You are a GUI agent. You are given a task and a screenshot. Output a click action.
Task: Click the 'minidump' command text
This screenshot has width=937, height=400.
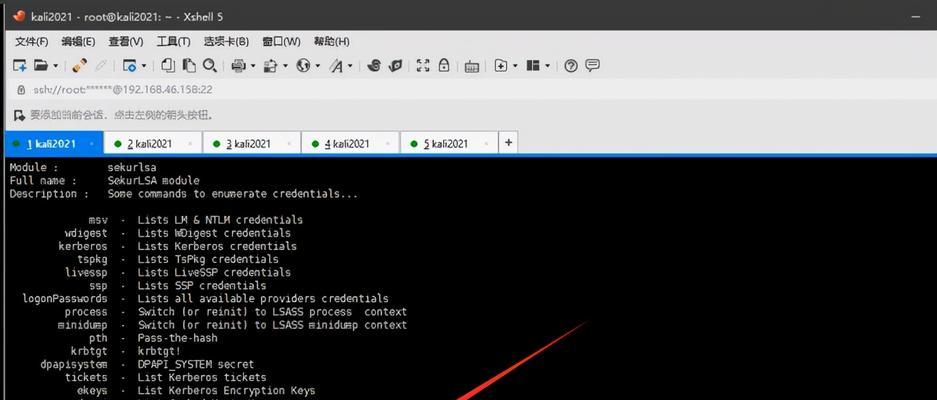82,325
